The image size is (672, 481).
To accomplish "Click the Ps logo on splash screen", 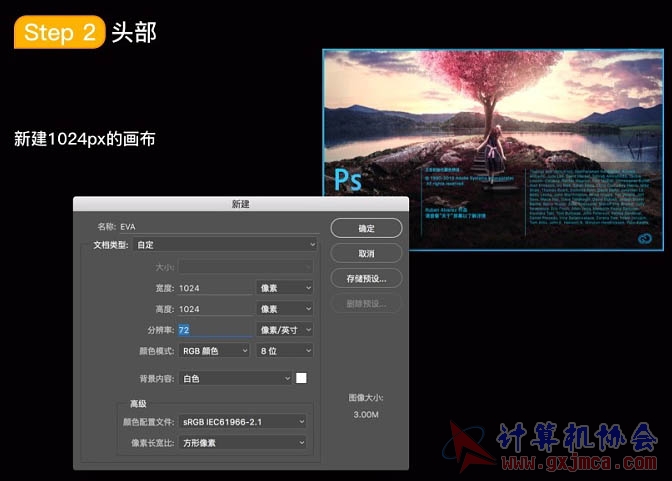I will (348, 180).
